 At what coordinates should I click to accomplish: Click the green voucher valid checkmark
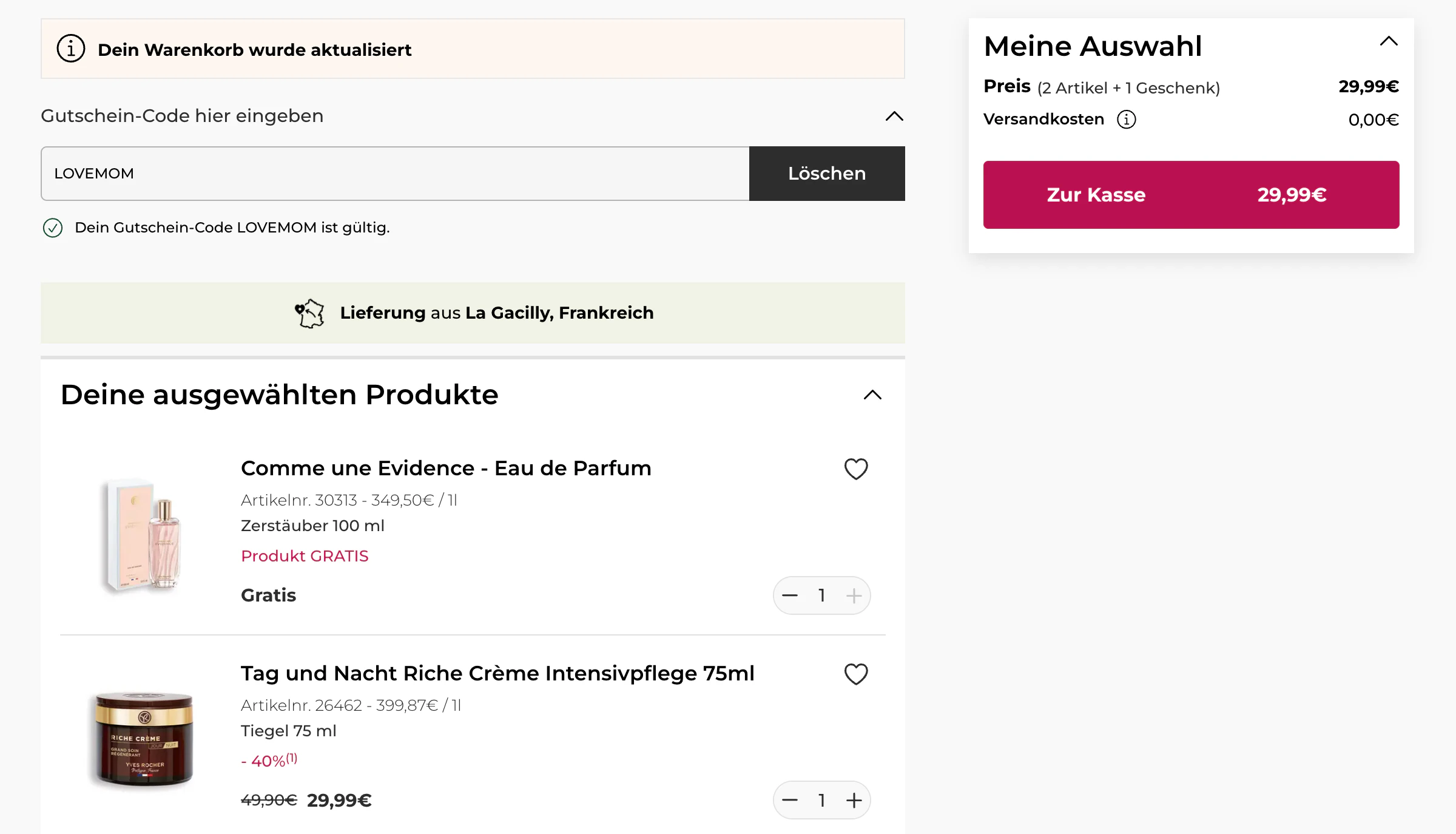tap(53, 228)
